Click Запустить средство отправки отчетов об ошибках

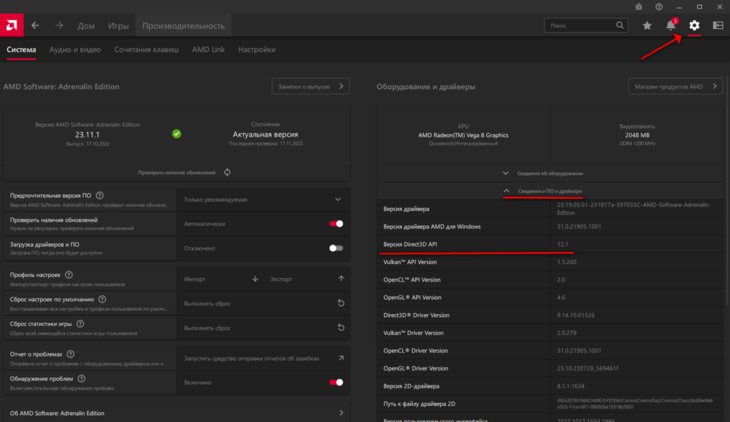click(251, 358)
